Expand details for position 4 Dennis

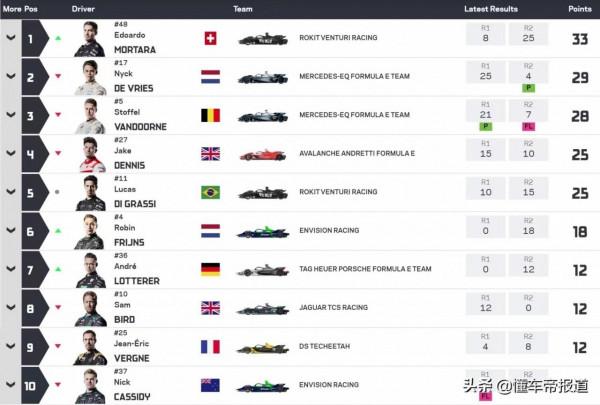[x=11, y=154]
